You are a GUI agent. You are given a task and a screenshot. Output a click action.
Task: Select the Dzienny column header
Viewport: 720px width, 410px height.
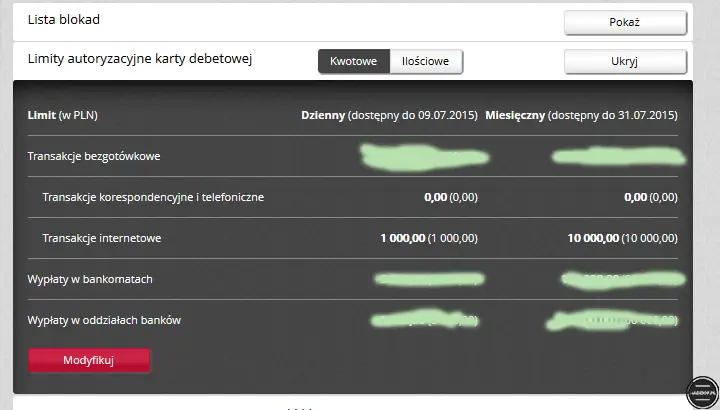coord(389,115)
